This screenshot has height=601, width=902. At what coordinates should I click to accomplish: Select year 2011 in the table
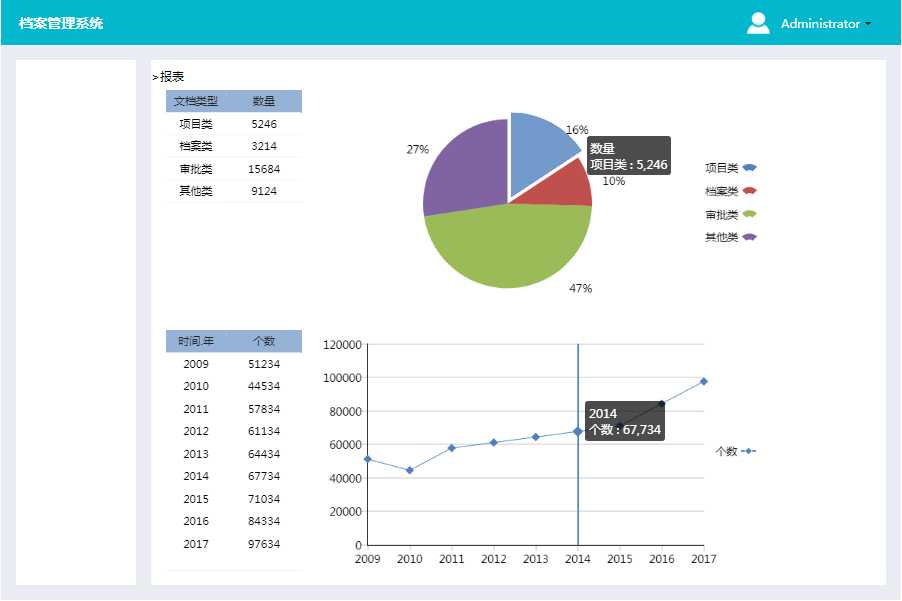click(x=196, y=409)
